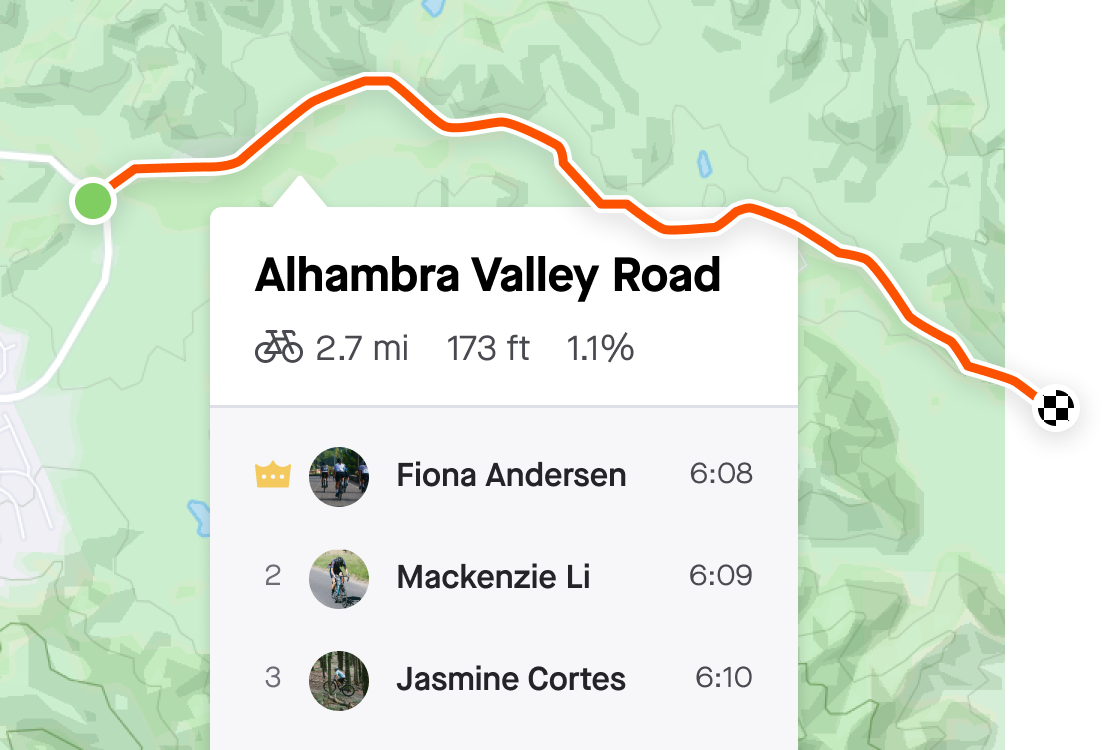
Task: Open Fiona Andersen's profile photo
Action: (x=339, y=476)
